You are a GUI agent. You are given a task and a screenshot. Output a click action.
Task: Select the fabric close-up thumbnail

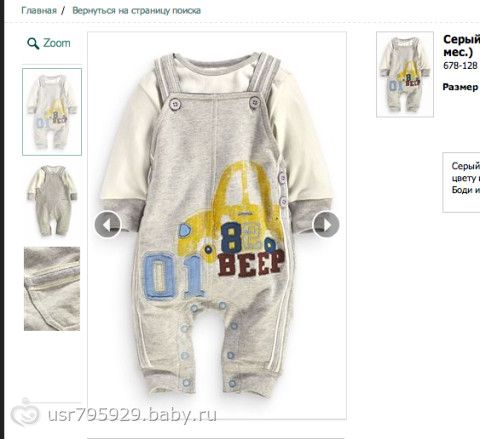(52, 289)
